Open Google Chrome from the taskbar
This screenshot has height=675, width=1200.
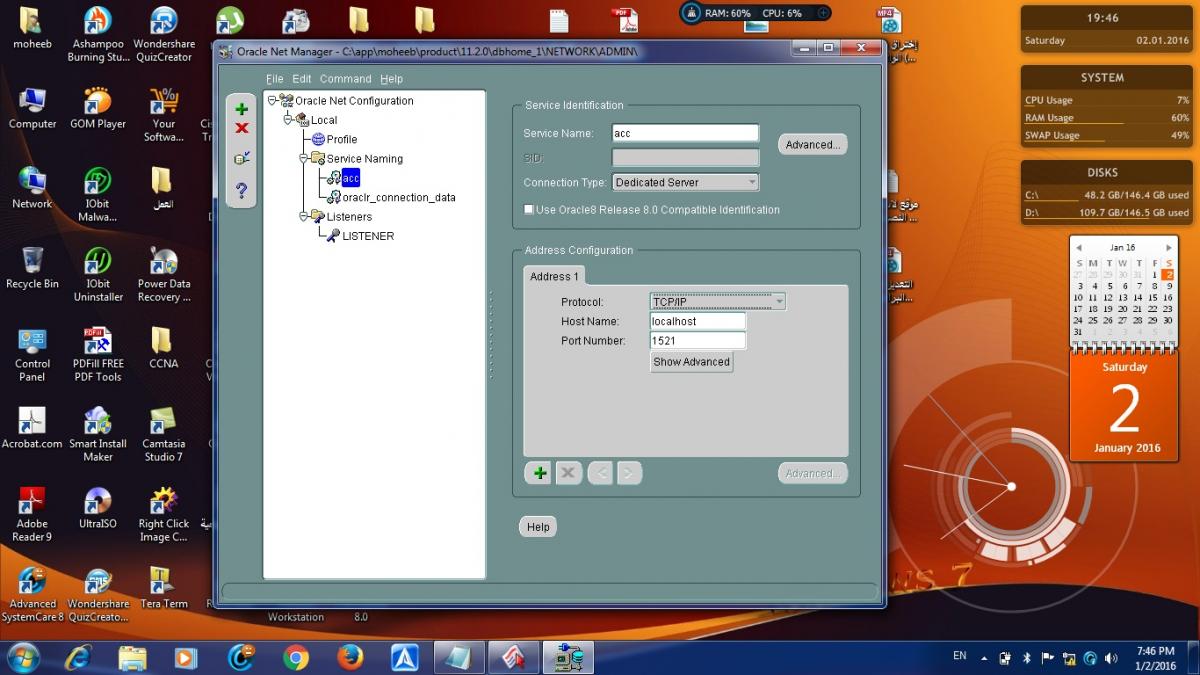(x=295, y=657)
